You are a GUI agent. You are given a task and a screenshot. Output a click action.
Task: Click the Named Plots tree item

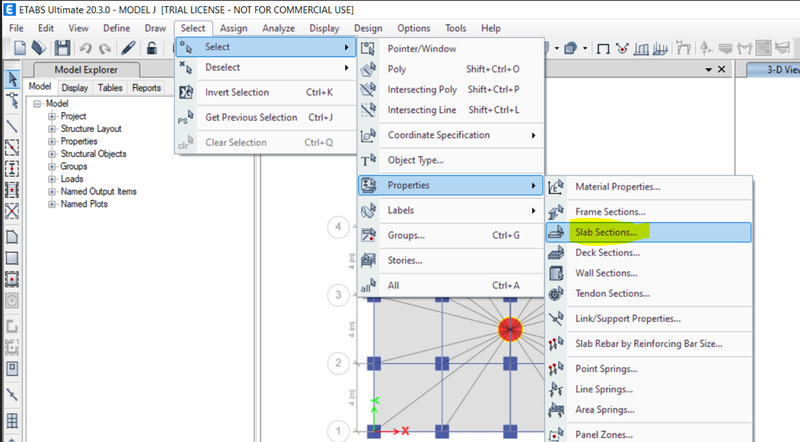pyautogui.click(x=84, y=204)
